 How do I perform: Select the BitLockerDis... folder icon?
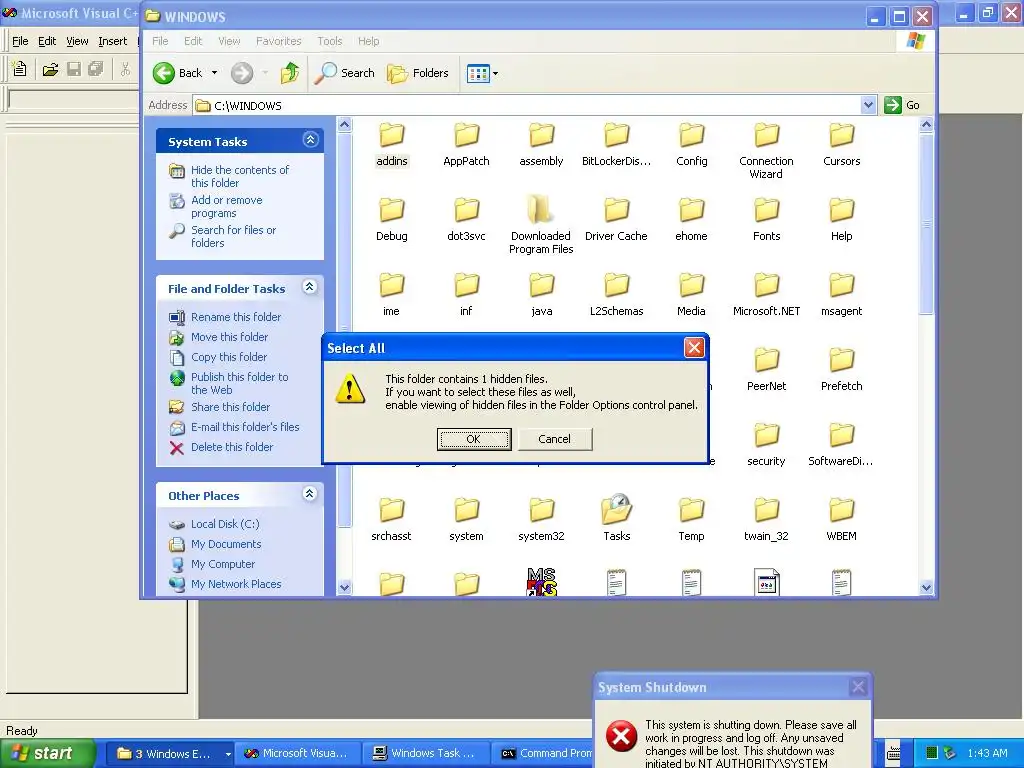616,136
